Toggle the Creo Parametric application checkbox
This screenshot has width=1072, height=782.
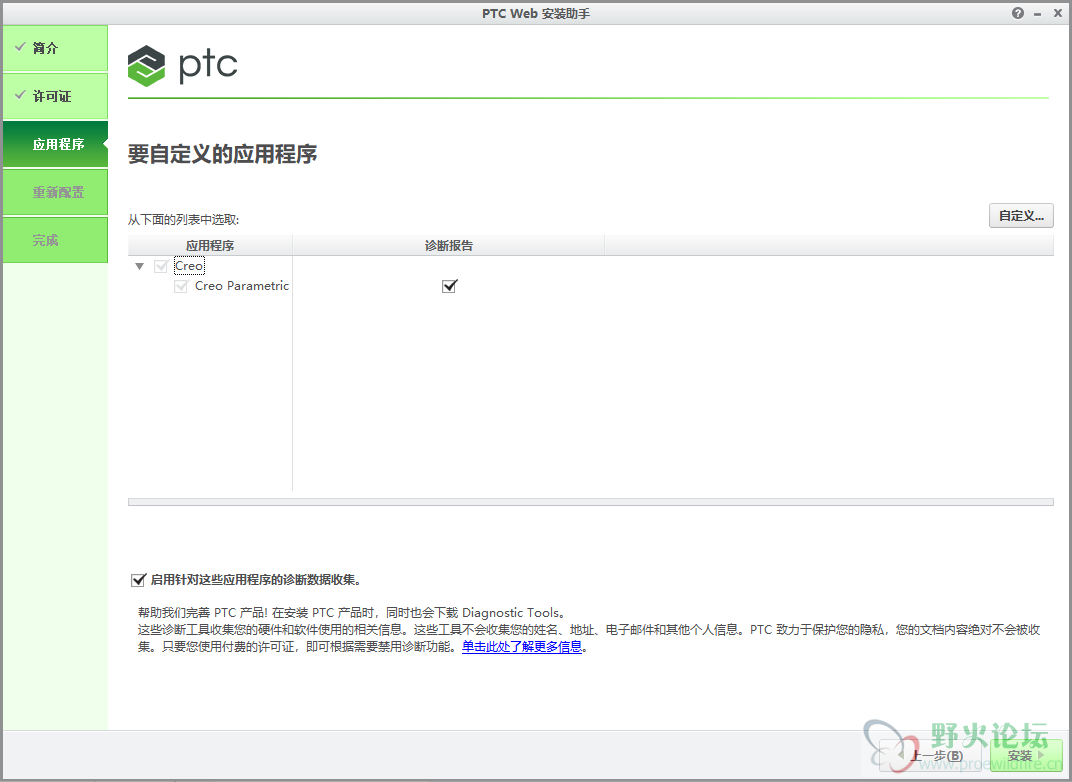pyautogui.click(x=181, y=286)
